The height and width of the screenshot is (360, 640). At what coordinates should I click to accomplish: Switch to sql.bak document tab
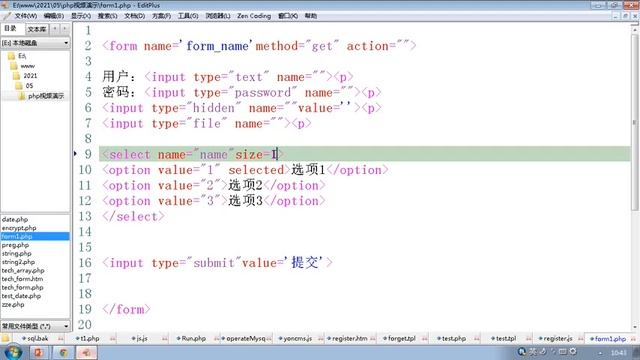click(x=38, y=339)
